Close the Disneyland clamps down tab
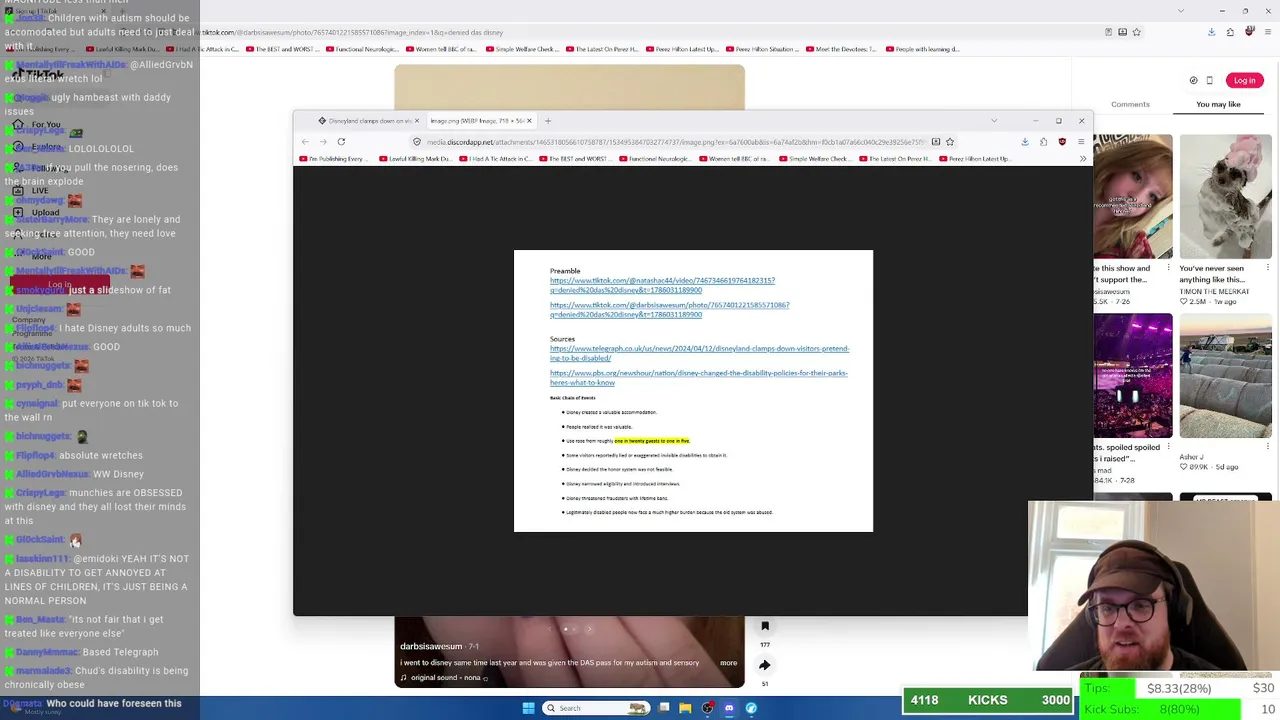Viewport: 1280px width, 720px height. (417, 121)
